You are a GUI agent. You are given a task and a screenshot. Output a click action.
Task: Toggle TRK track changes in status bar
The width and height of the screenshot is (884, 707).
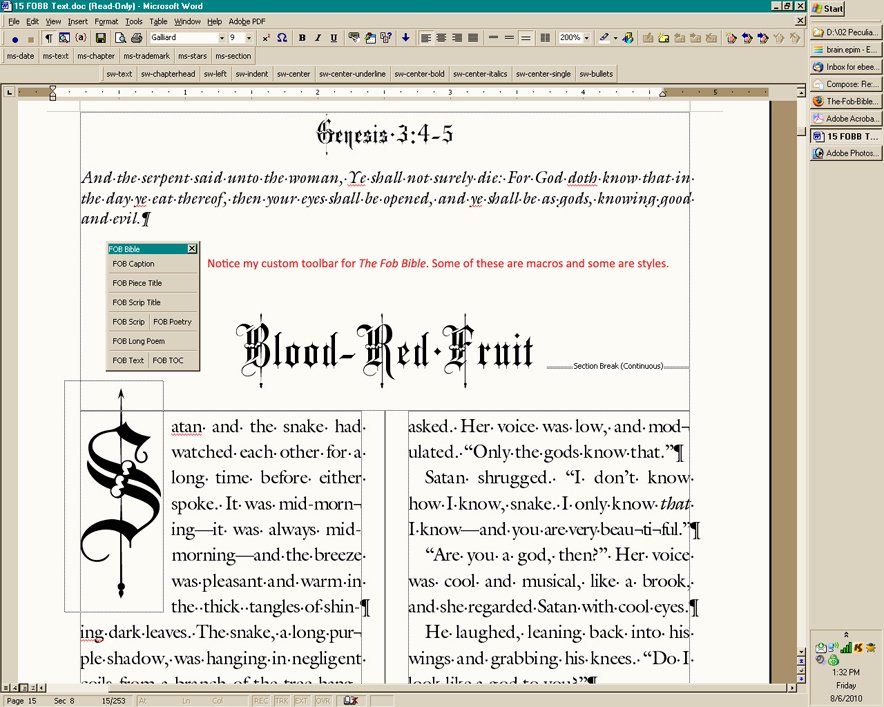coord(281,700)
